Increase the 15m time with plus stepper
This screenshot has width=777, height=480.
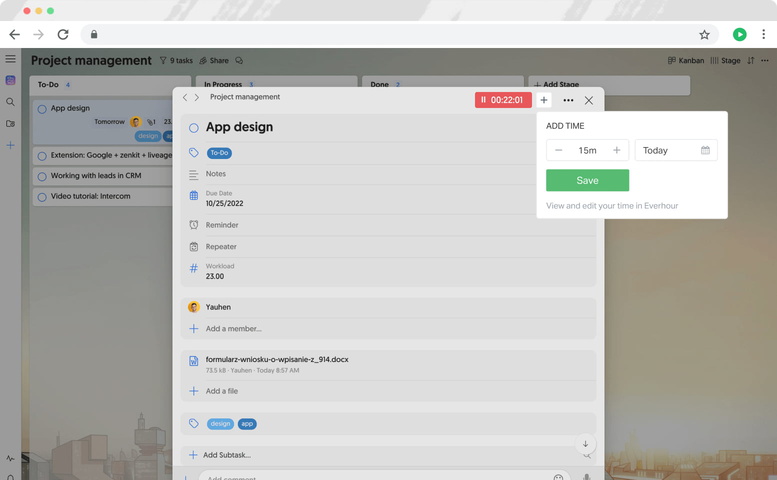[616, 150]
